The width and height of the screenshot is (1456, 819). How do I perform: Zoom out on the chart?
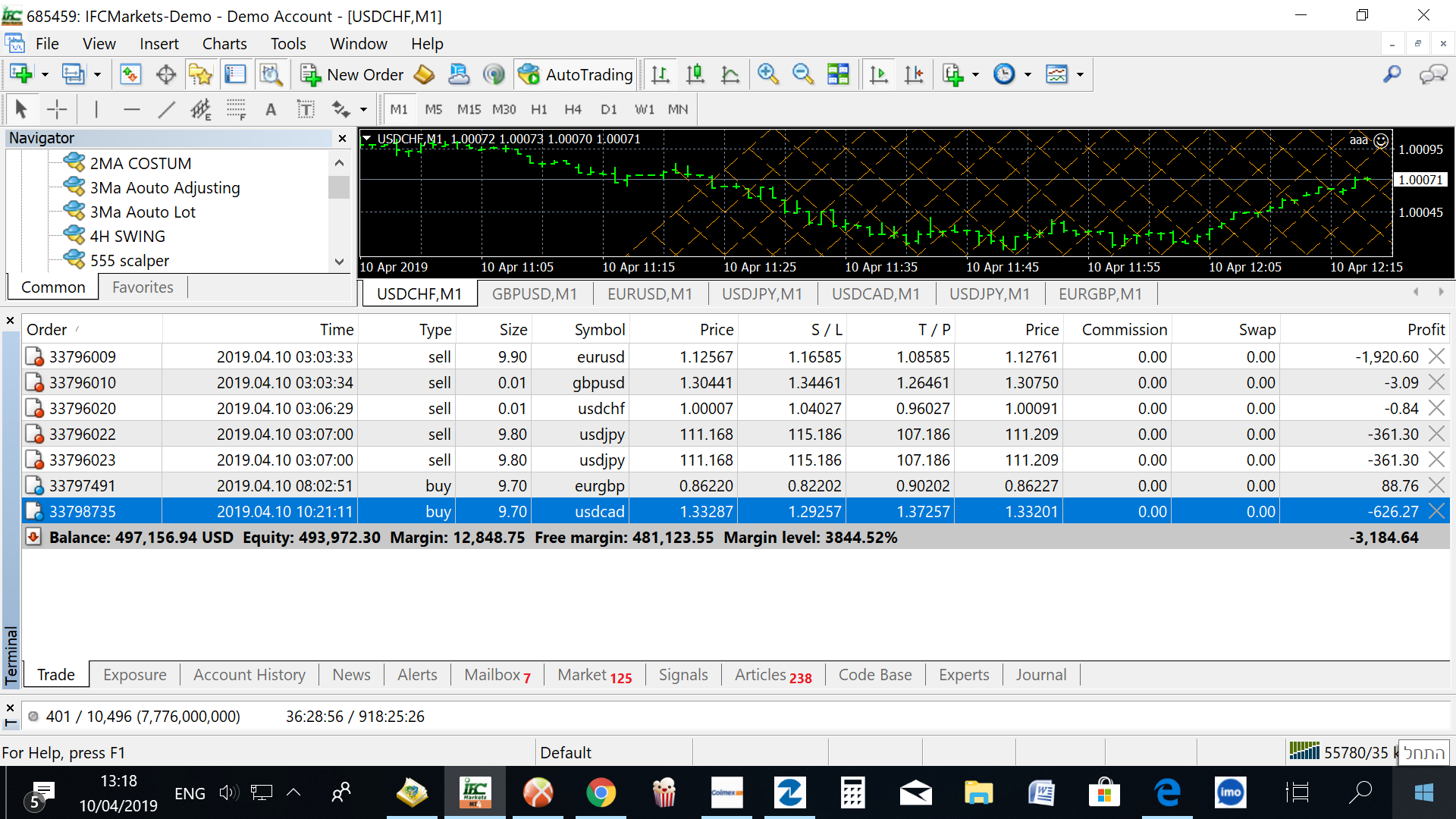[802, 74]
